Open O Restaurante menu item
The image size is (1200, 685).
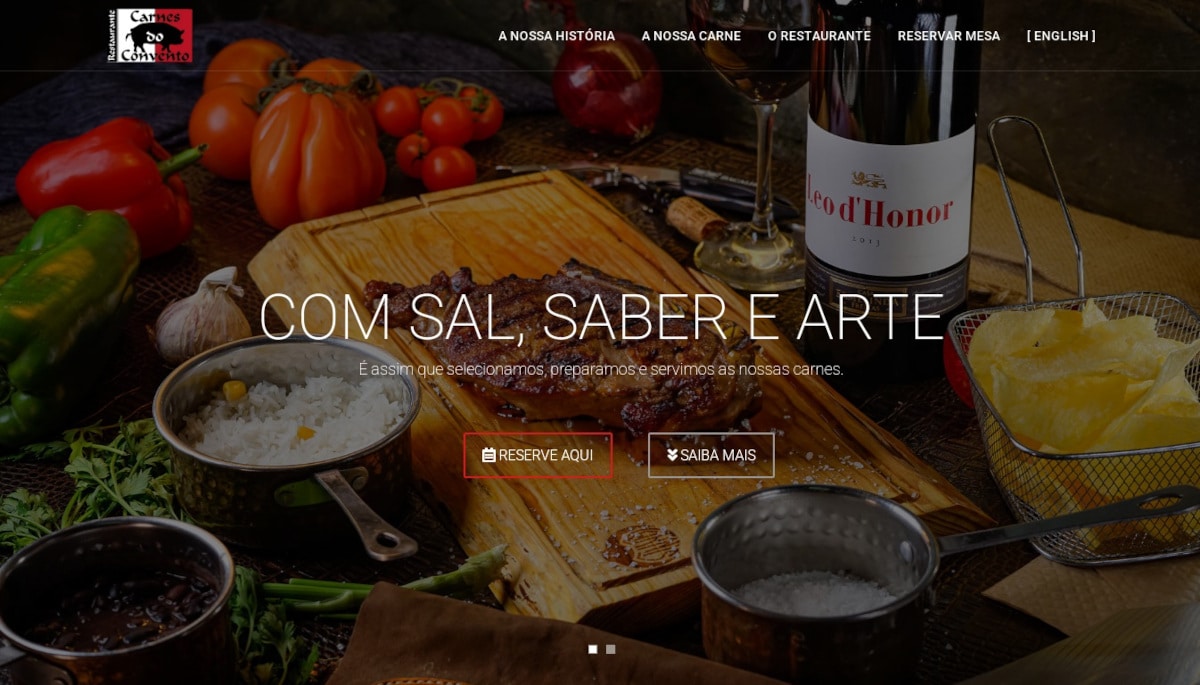point(819,36)
